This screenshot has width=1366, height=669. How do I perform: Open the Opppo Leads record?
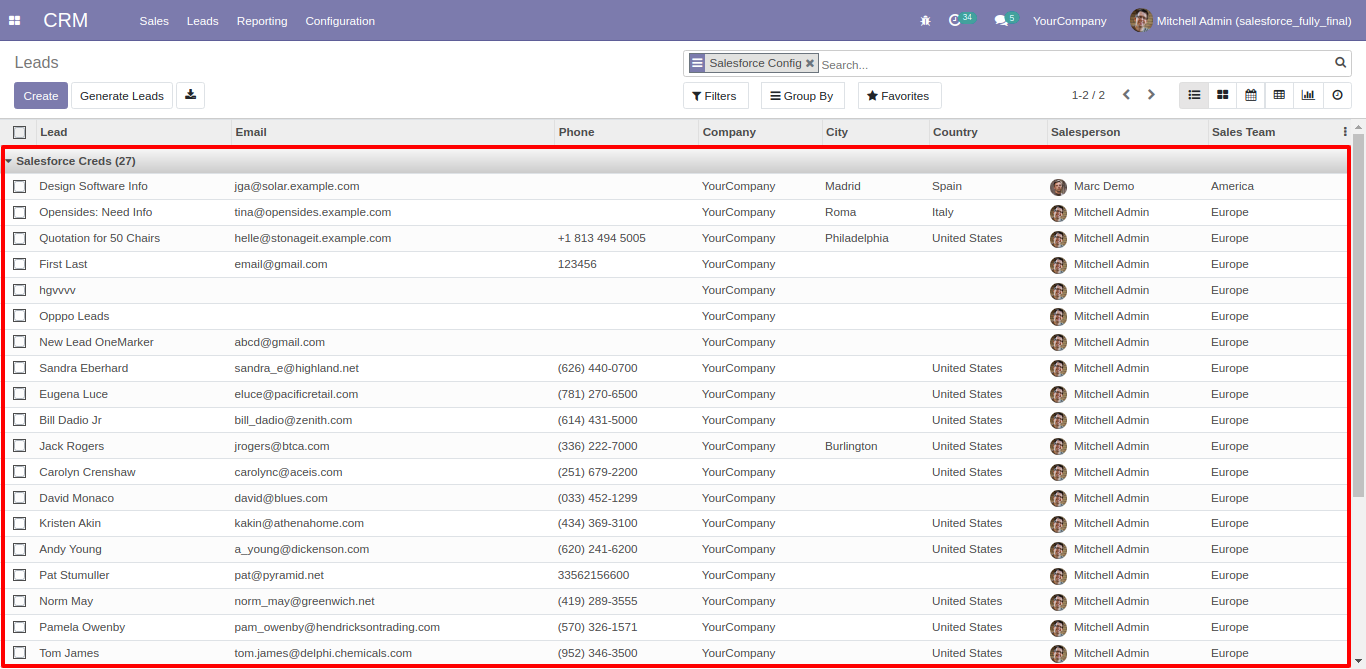pyautogui.click(x=74, y=316)
